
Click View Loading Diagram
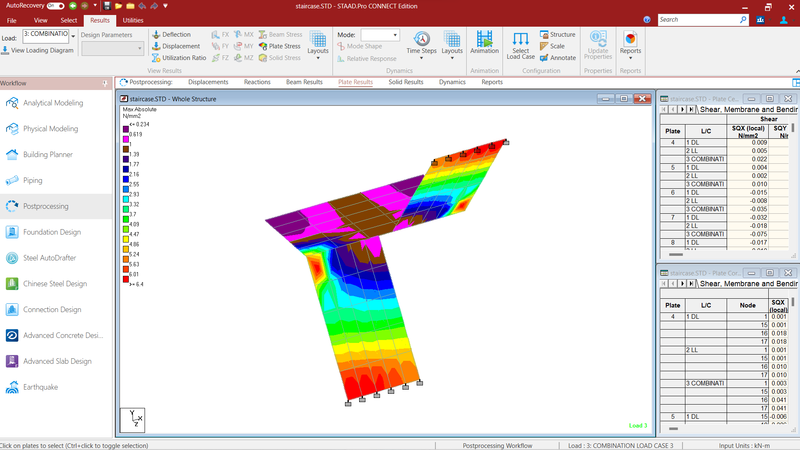(x=37, y=50)
